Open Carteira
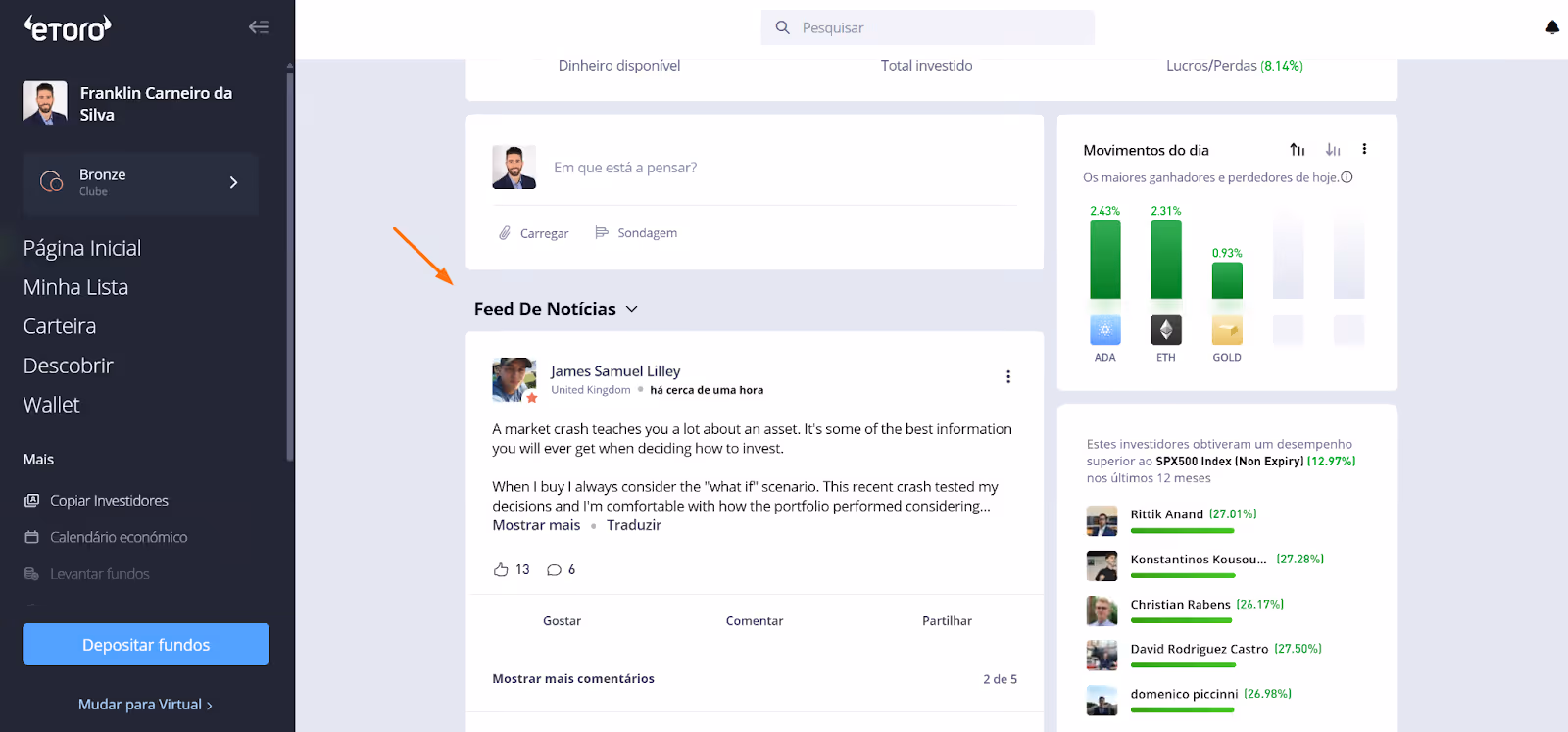Viewport: 1568px width, 732px height. (x=60, y=326)
